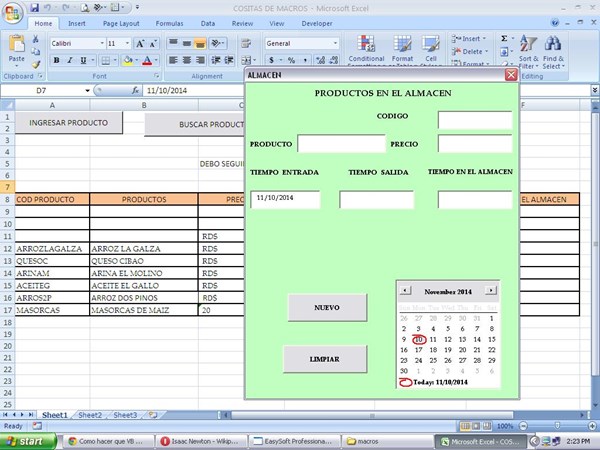The image size is (600, 450).
Task: Increase font size with Grow Font icon
Action: 140,44
